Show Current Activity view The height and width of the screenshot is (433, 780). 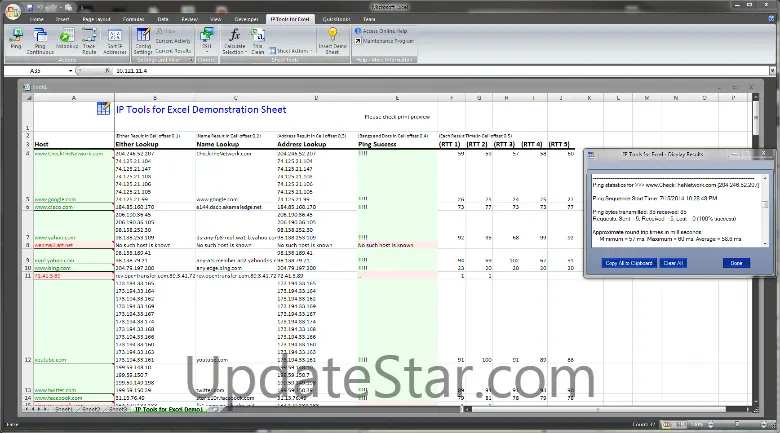pos(173,41)
